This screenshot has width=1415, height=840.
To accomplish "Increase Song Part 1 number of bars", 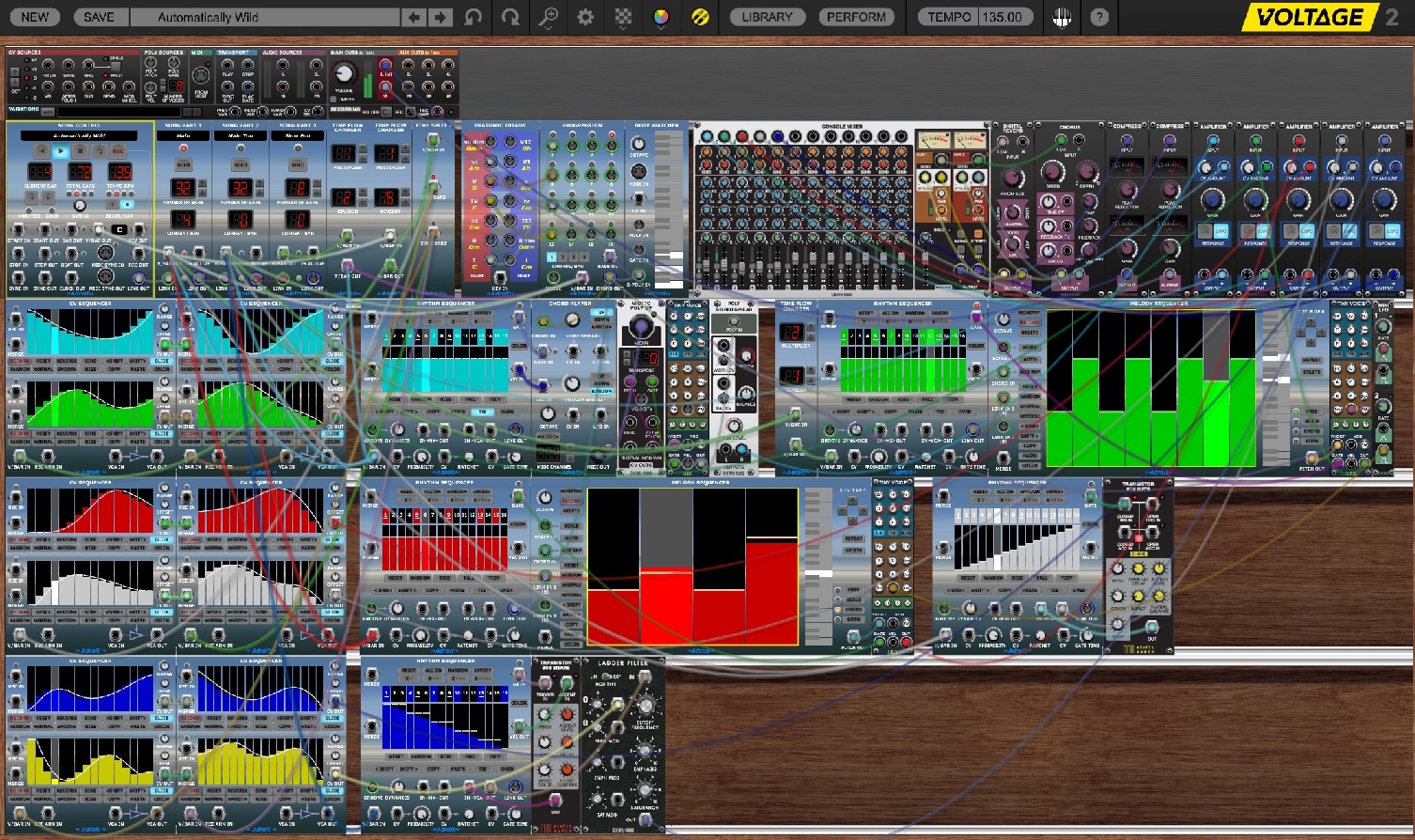I will click(202, 183).
